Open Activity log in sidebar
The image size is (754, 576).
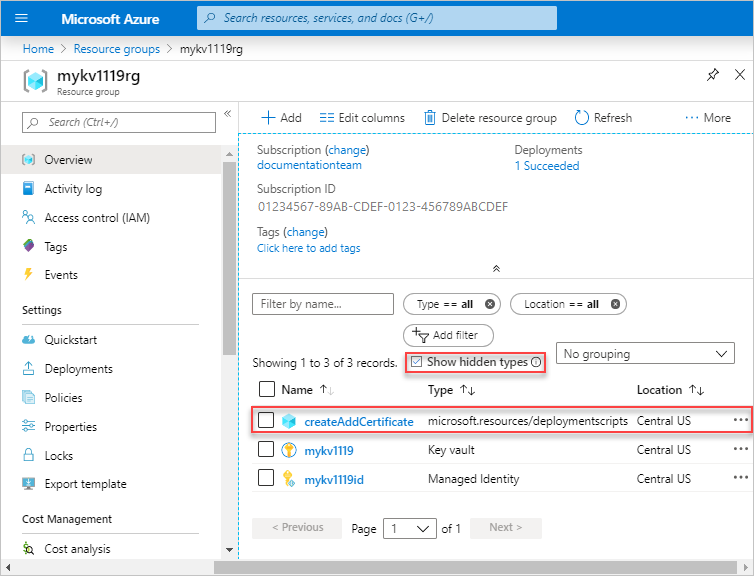73,189
